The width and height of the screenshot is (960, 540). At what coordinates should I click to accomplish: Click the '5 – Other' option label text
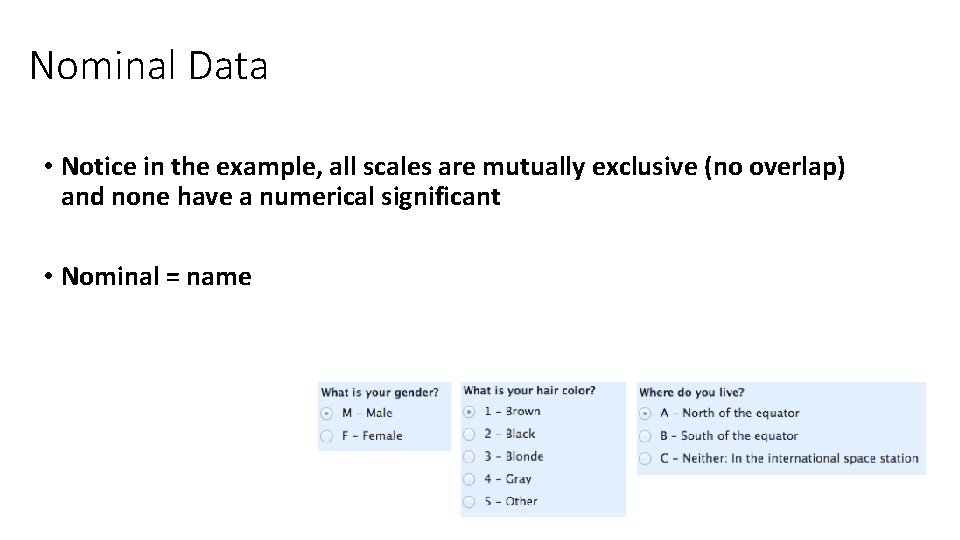511,501
